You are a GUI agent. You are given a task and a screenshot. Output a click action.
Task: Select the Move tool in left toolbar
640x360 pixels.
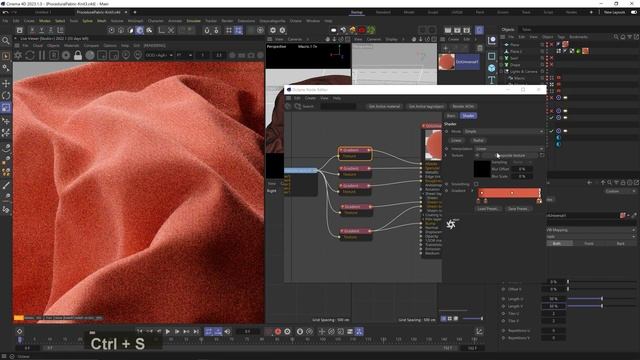pyautogui.click(x=6, y=83)
